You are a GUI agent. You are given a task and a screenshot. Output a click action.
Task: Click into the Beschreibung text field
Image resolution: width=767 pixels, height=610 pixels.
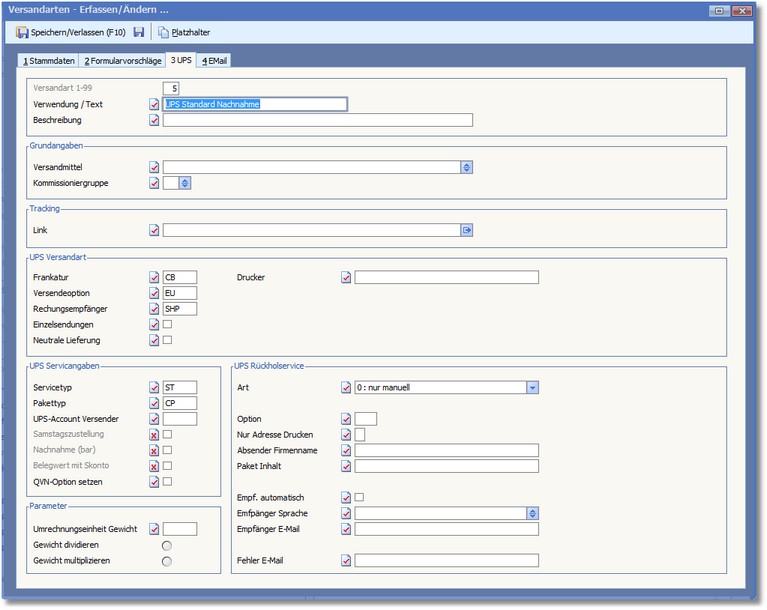click(317, 120)
